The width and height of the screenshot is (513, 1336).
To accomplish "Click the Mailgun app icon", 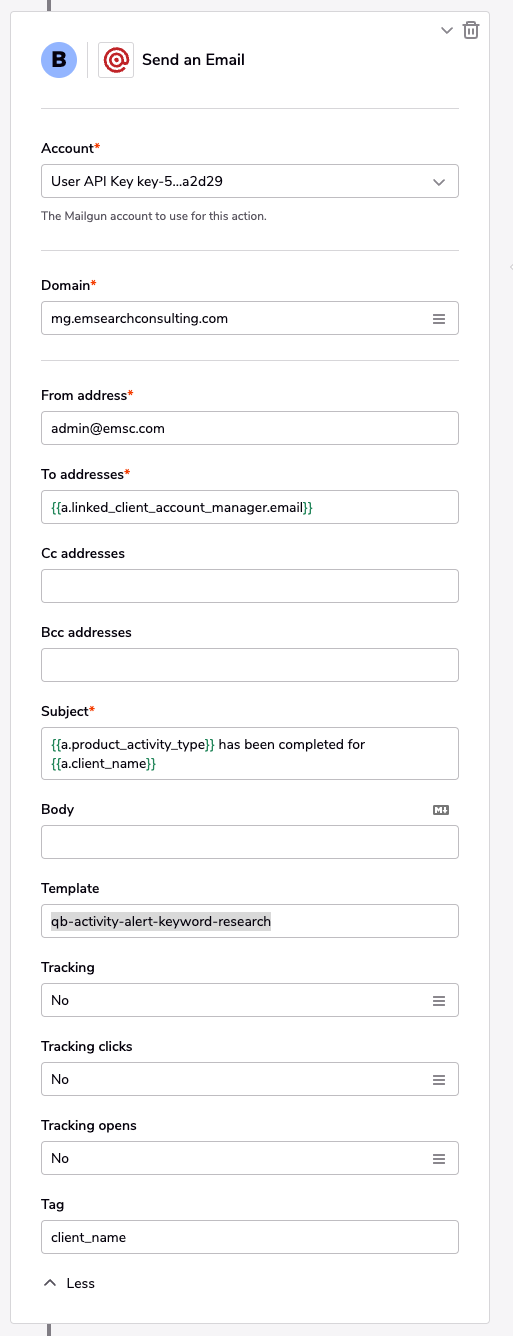I will point(116,60).
